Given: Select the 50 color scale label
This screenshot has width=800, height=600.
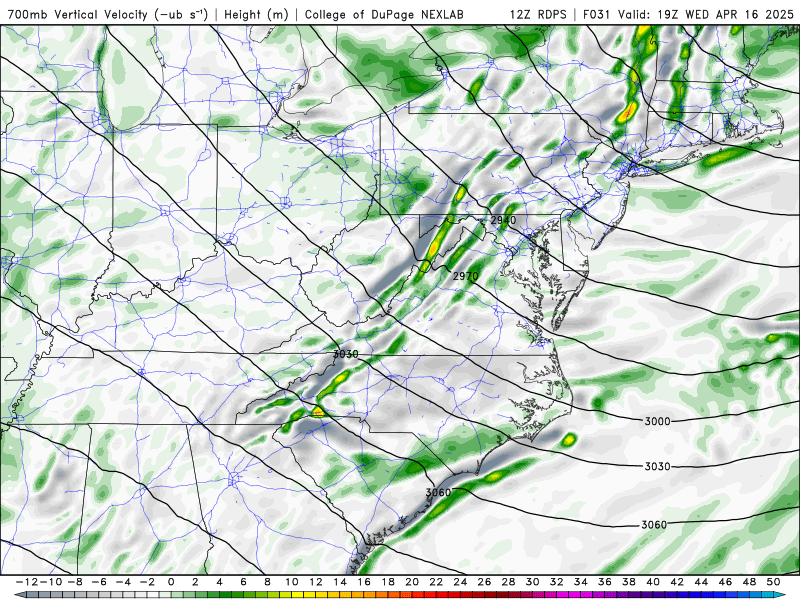Looking at the screenshot, I should tap(773, 582).
